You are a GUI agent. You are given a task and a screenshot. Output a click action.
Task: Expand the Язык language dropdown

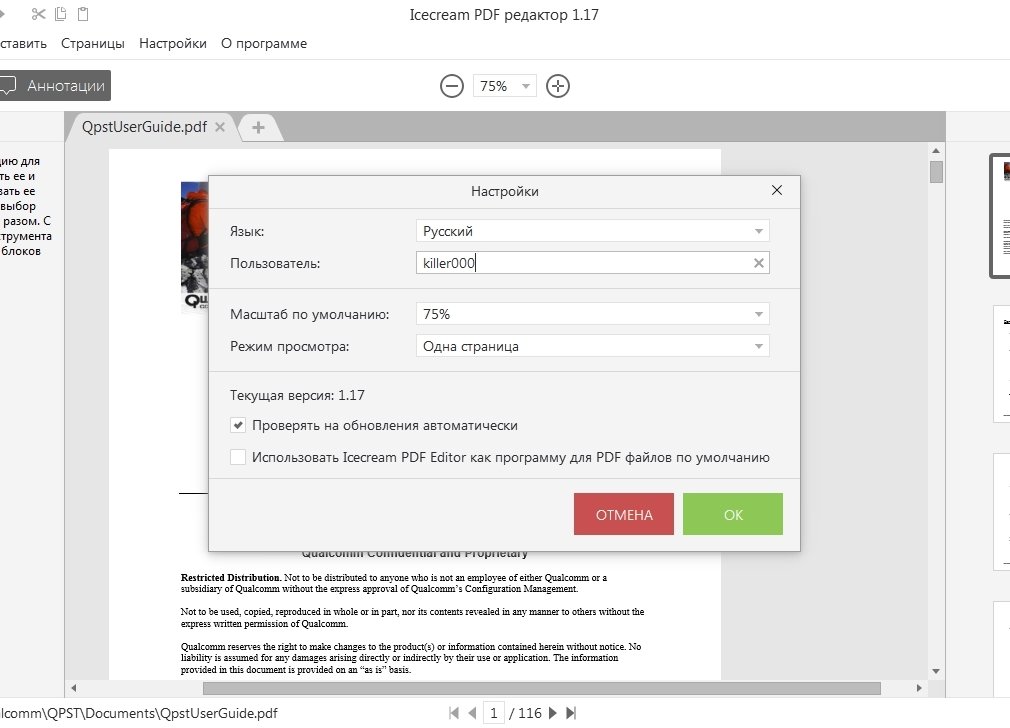click(593, 231)
